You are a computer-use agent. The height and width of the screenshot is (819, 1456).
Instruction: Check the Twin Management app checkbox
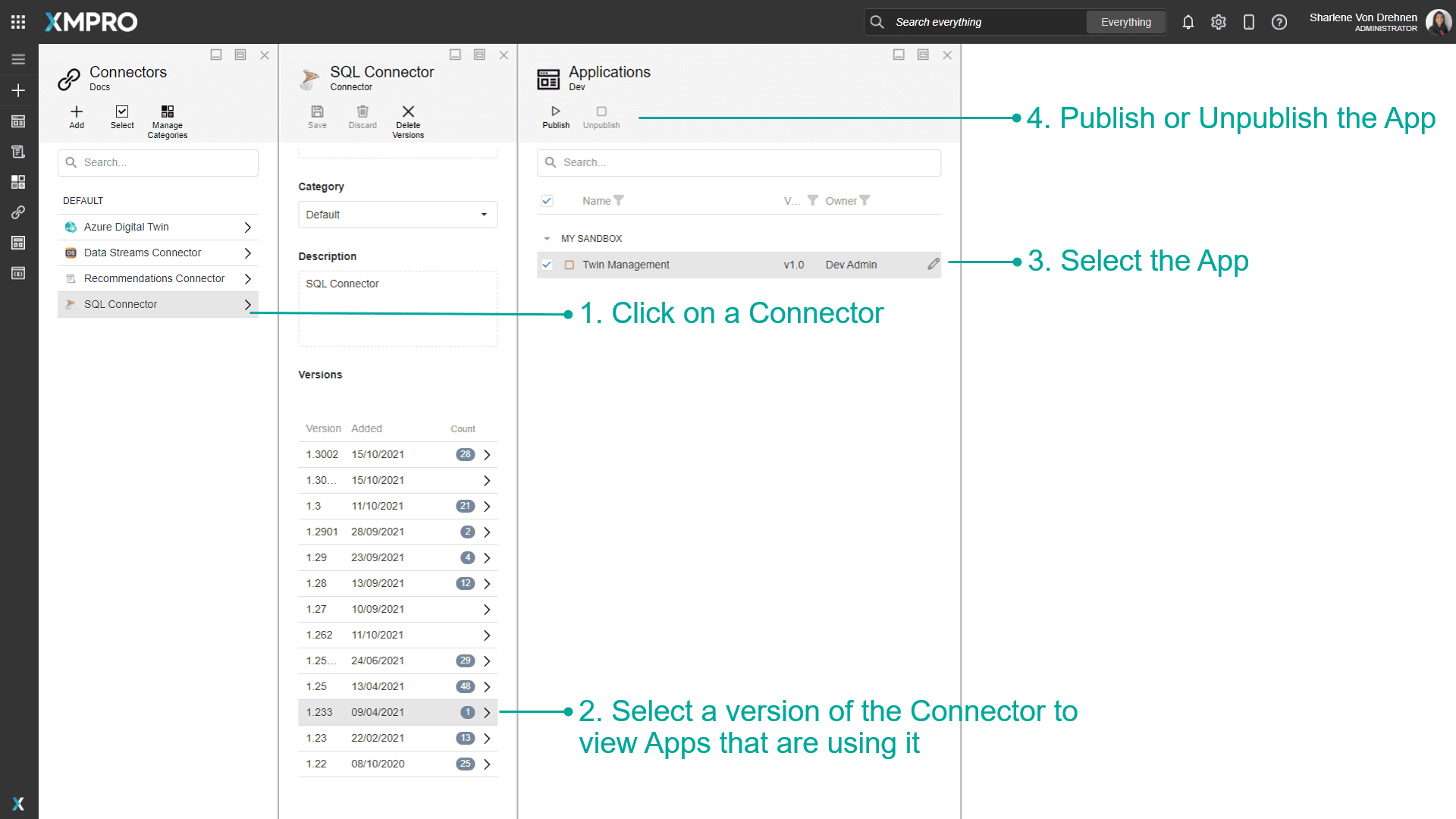547,265
